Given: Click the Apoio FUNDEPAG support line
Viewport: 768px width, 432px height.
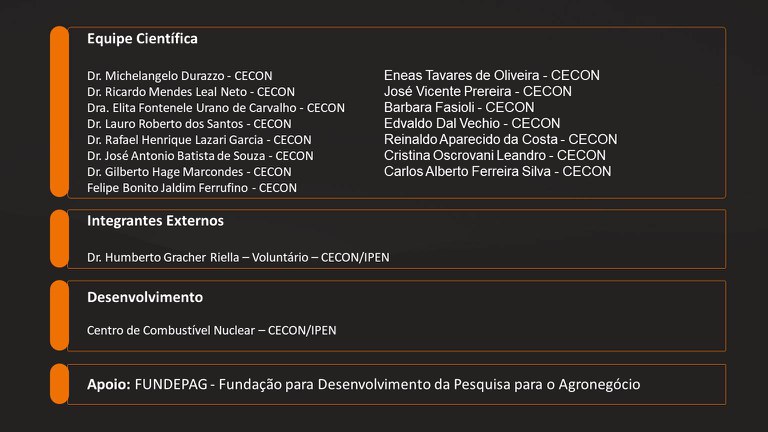Looking at the screenshot, I should [x=363, y=384].
